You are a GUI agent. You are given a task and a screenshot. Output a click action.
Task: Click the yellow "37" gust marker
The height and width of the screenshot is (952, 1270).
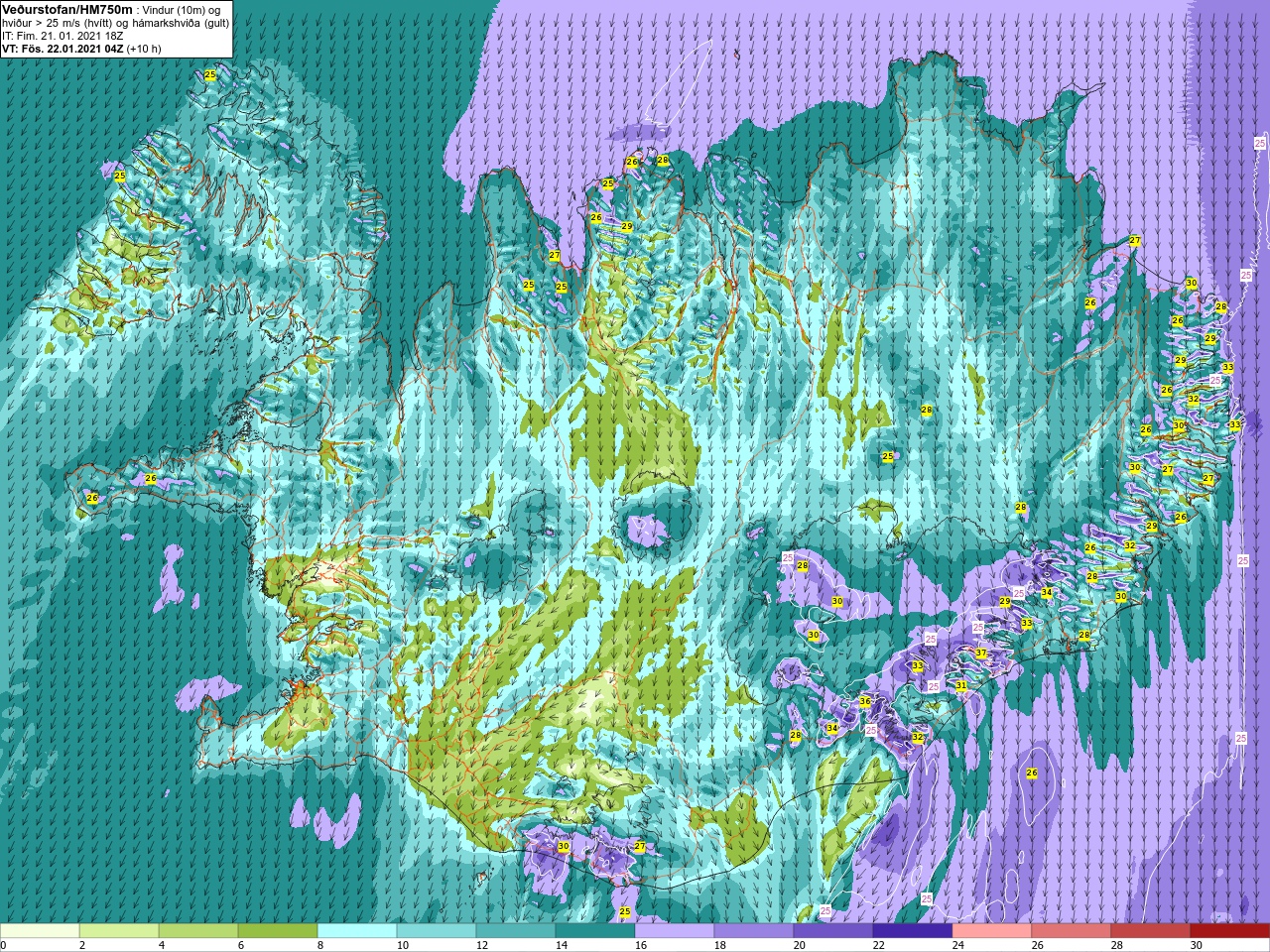coord(980,653)
